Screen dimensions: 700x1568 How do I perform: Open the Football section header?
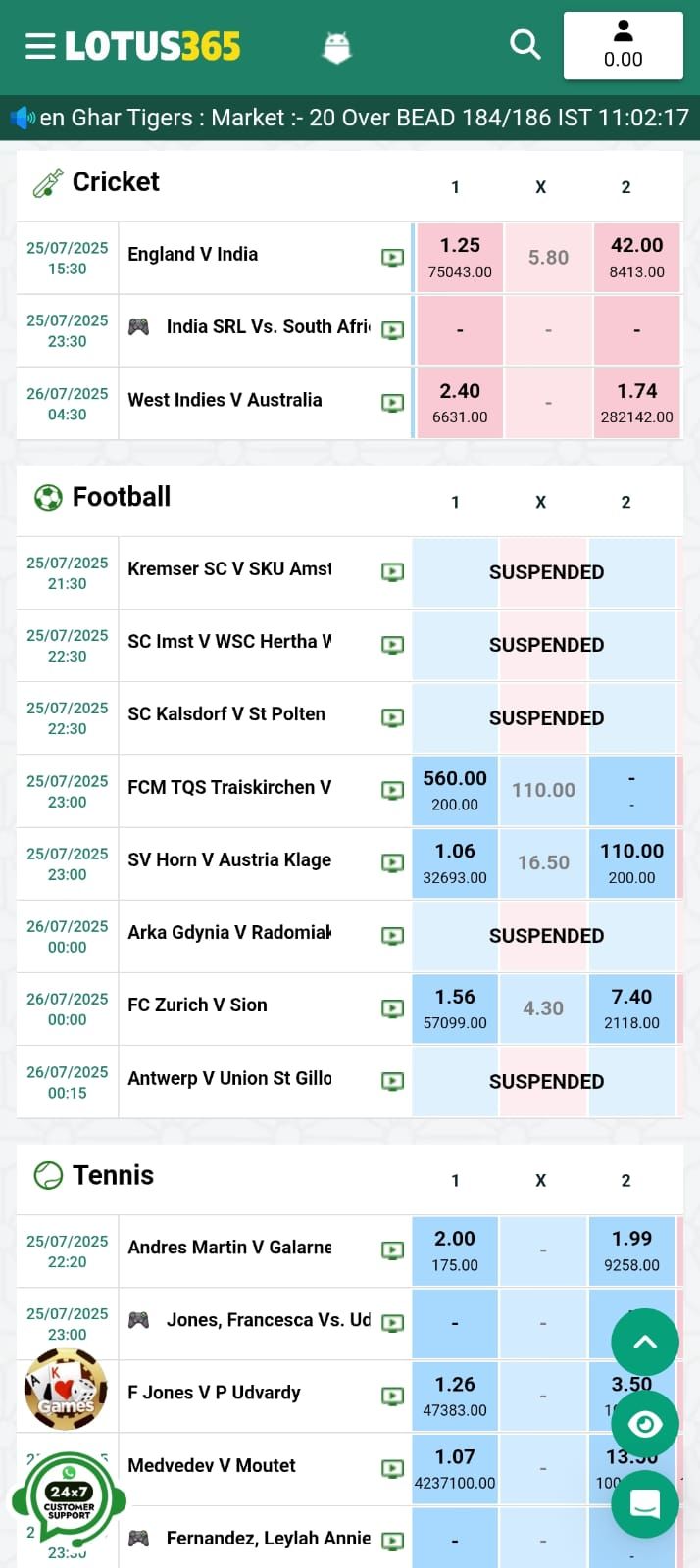[122, 497]
